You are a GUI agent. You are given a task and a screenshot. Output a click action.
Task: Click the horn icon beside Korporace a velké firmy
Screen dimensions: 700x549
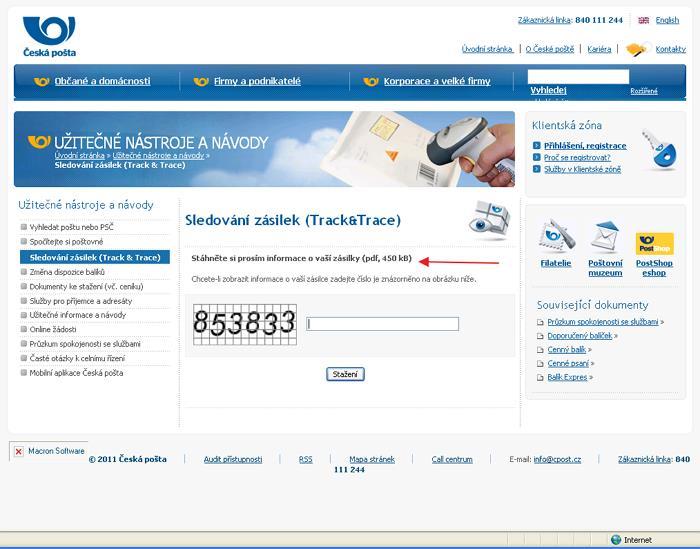(371, 81)
